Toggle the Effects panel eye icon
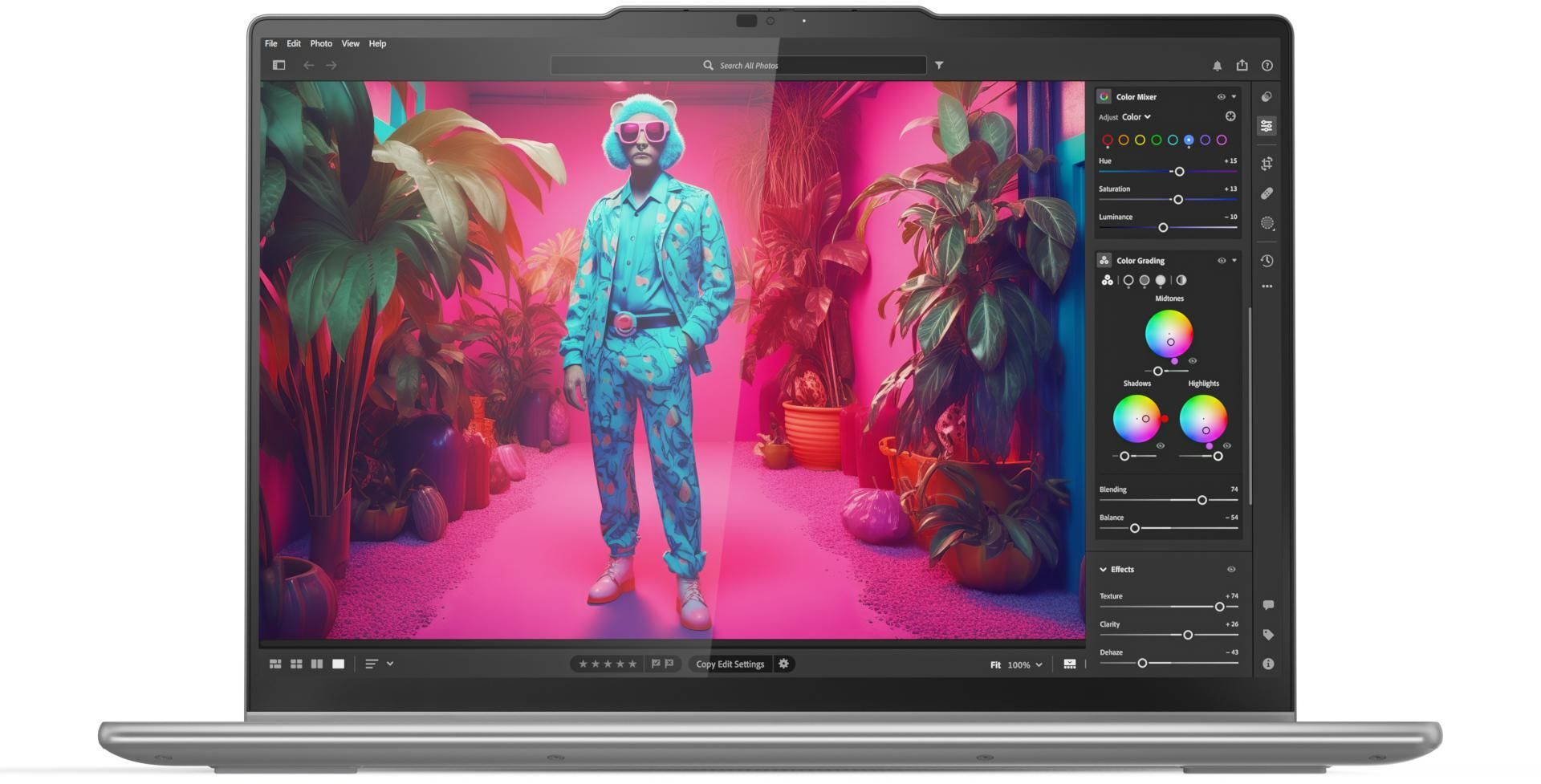1541x784 pixels. [x=1230, y=569]
